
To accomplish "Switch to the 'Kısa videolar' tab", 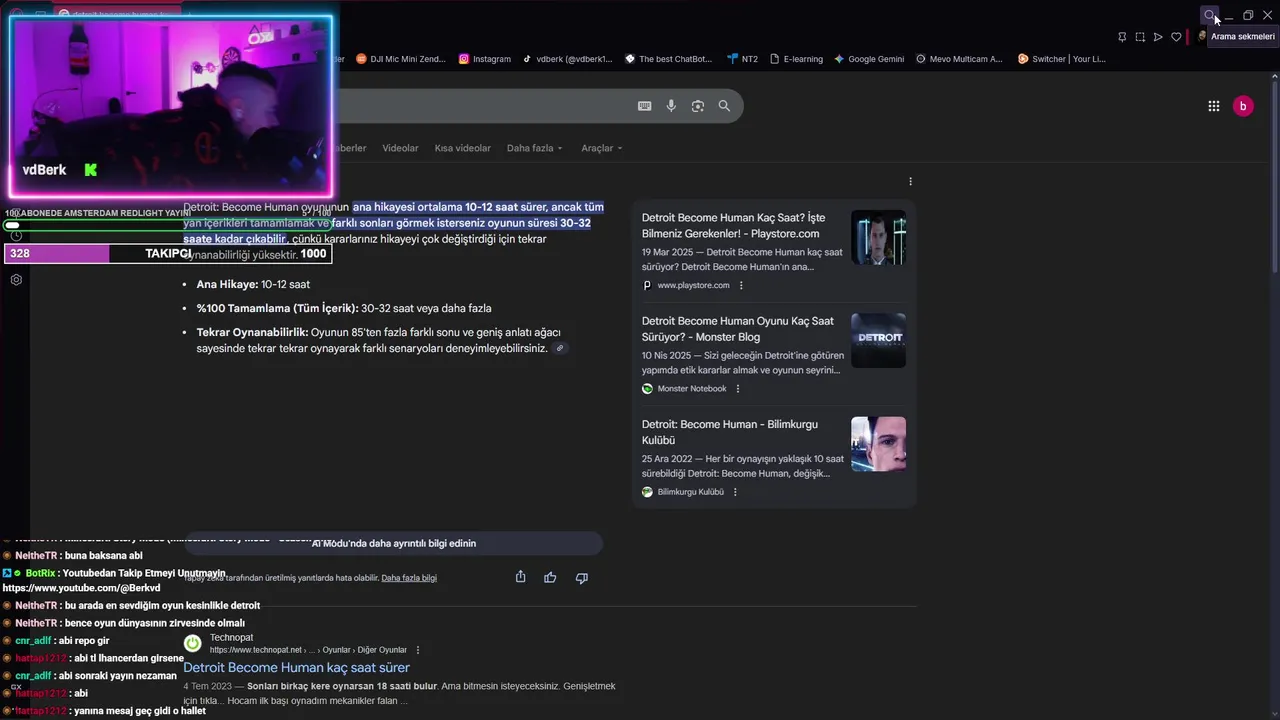I will tap(463, 148).
